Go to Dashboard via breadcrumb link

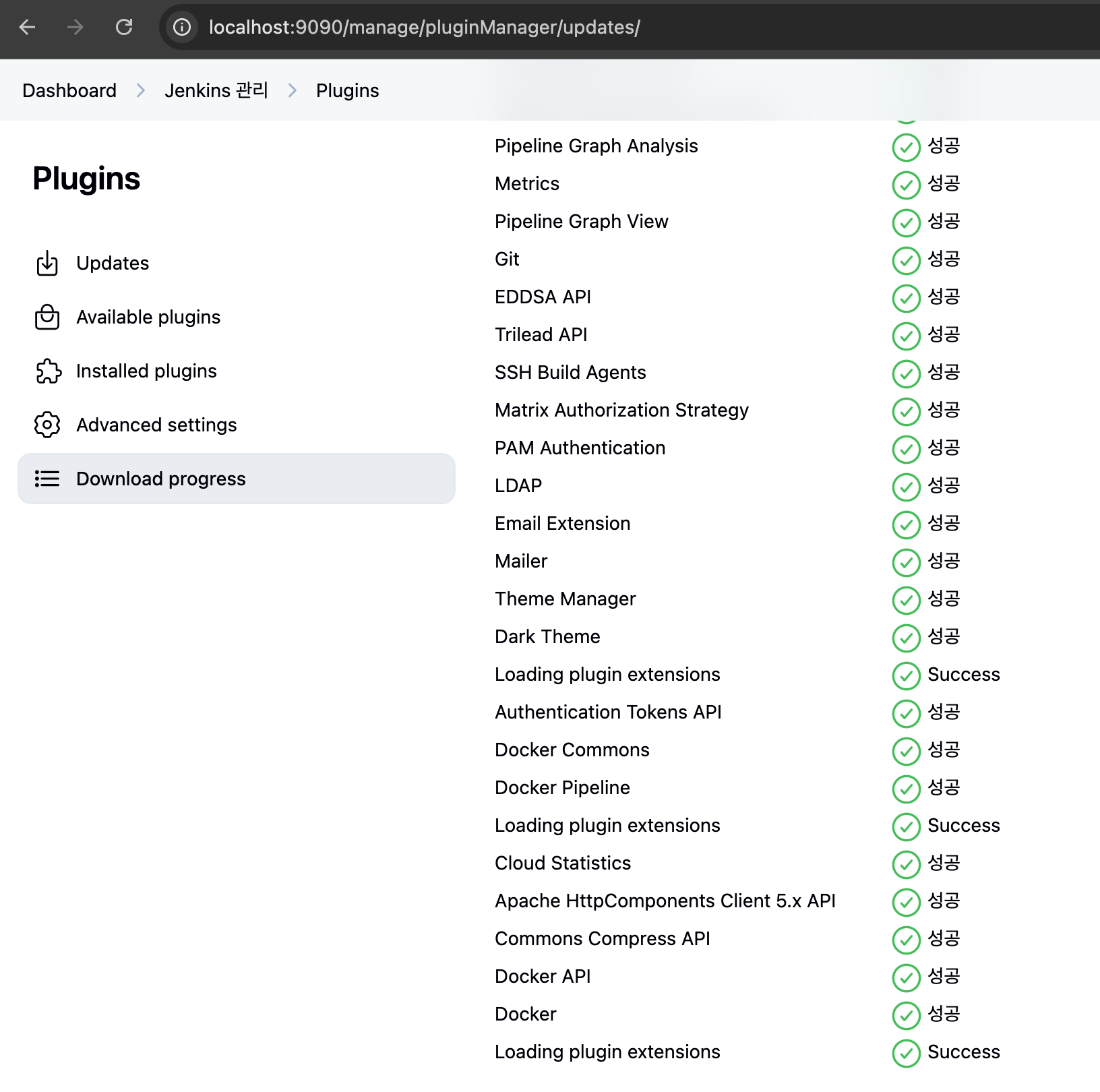click(69, 90)
